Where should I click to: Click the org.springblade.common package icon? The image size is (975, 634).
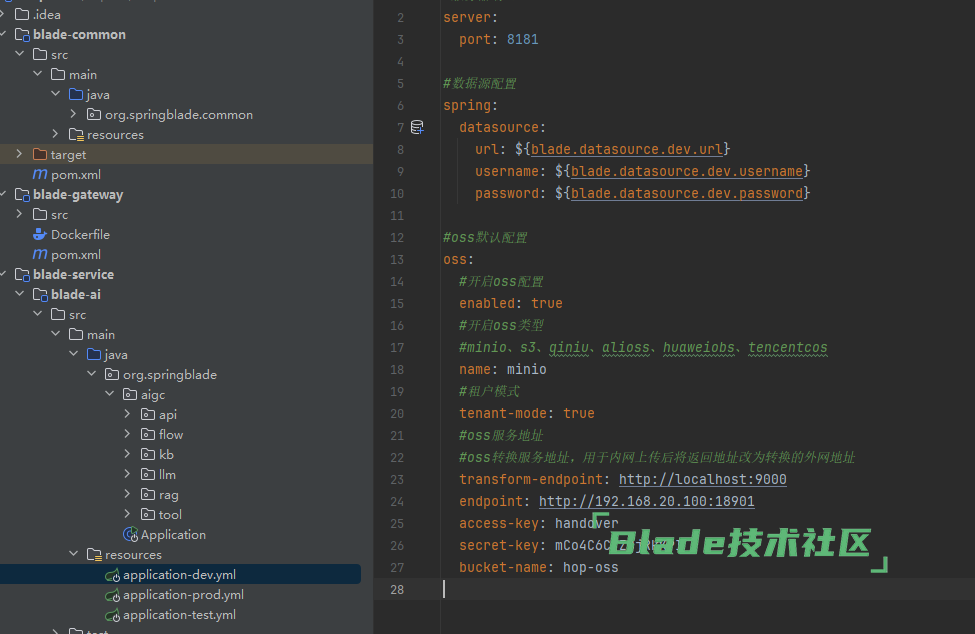pyautogui.click(x=94, y=114)
